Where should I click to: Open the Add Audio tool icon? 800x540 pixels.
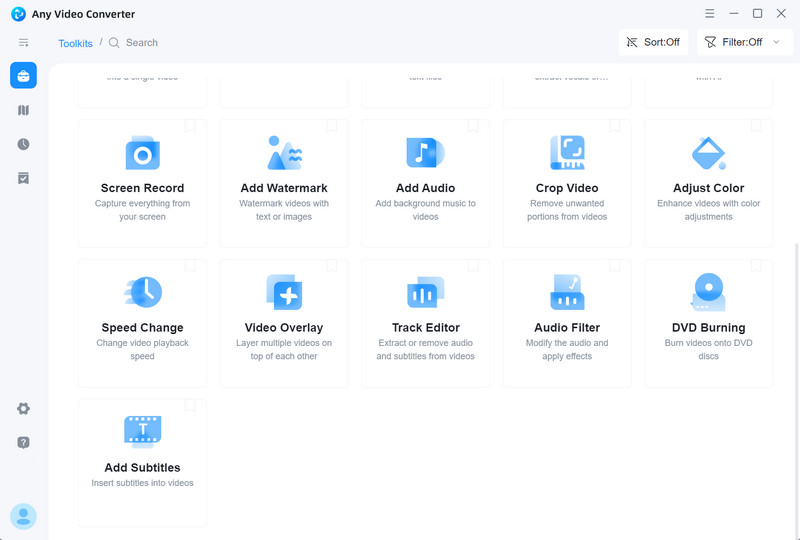pos(426,153)
